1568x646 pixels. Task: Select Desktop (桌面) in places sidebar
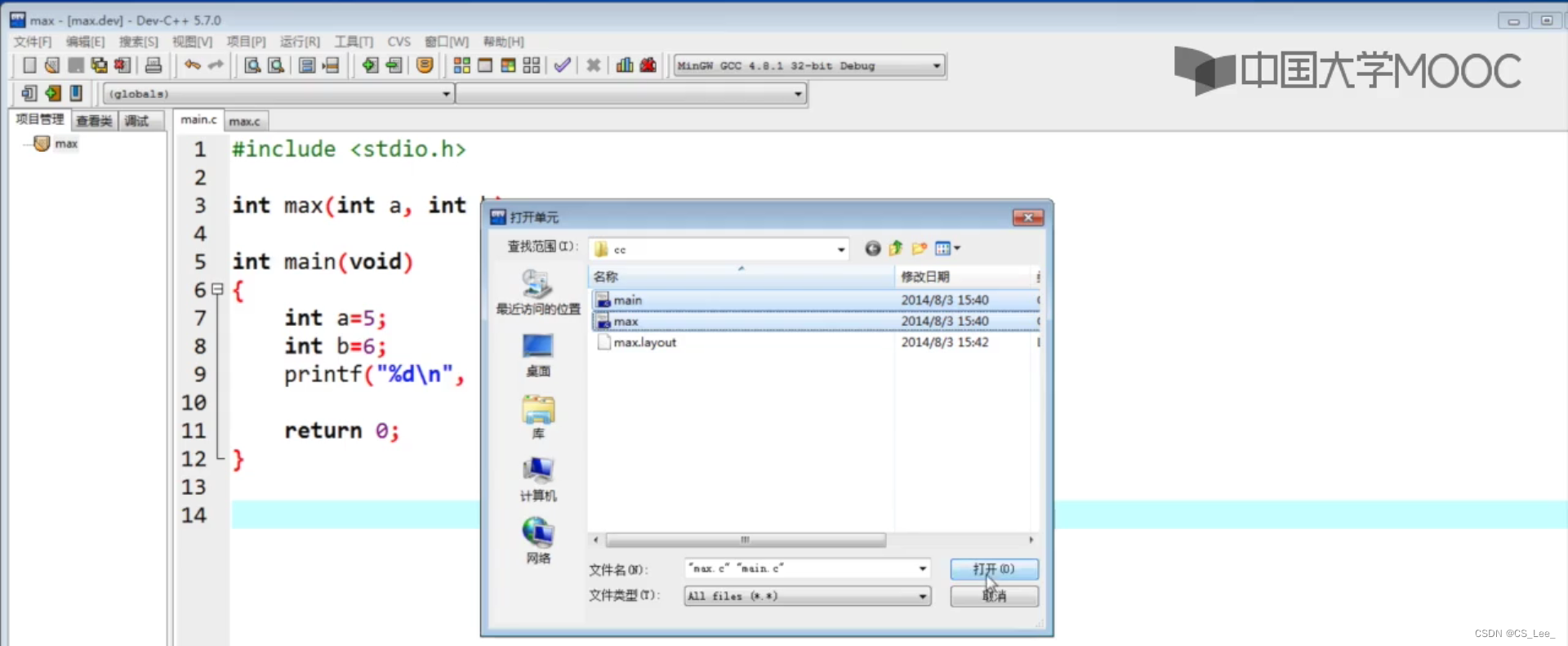pos(537,354)
